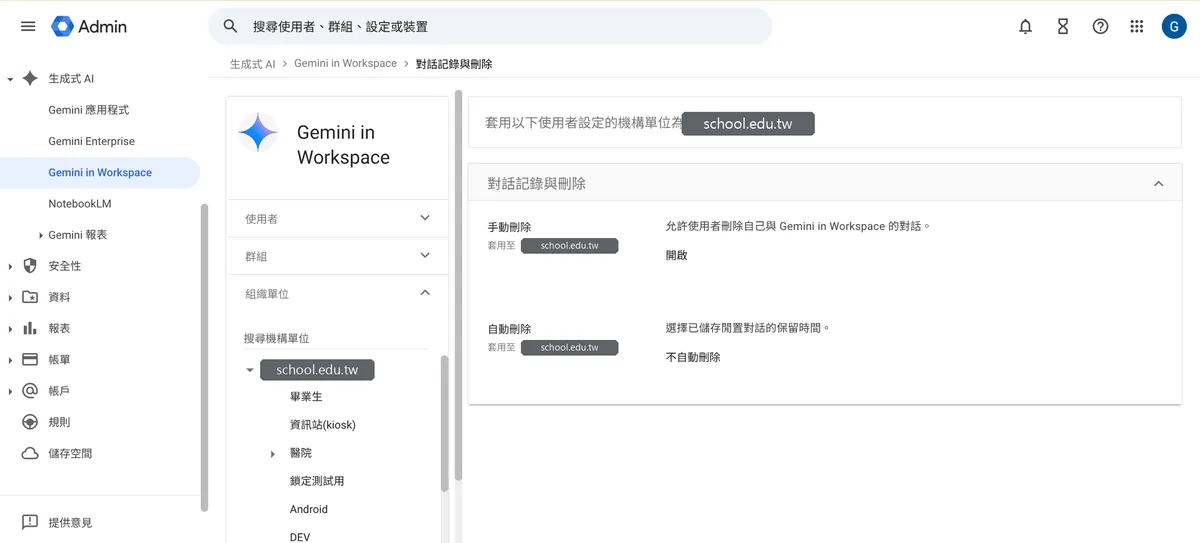Open the main hamburger menu
The height and width of the screenshot is (543, 1200).
click(x=28, y=27)
